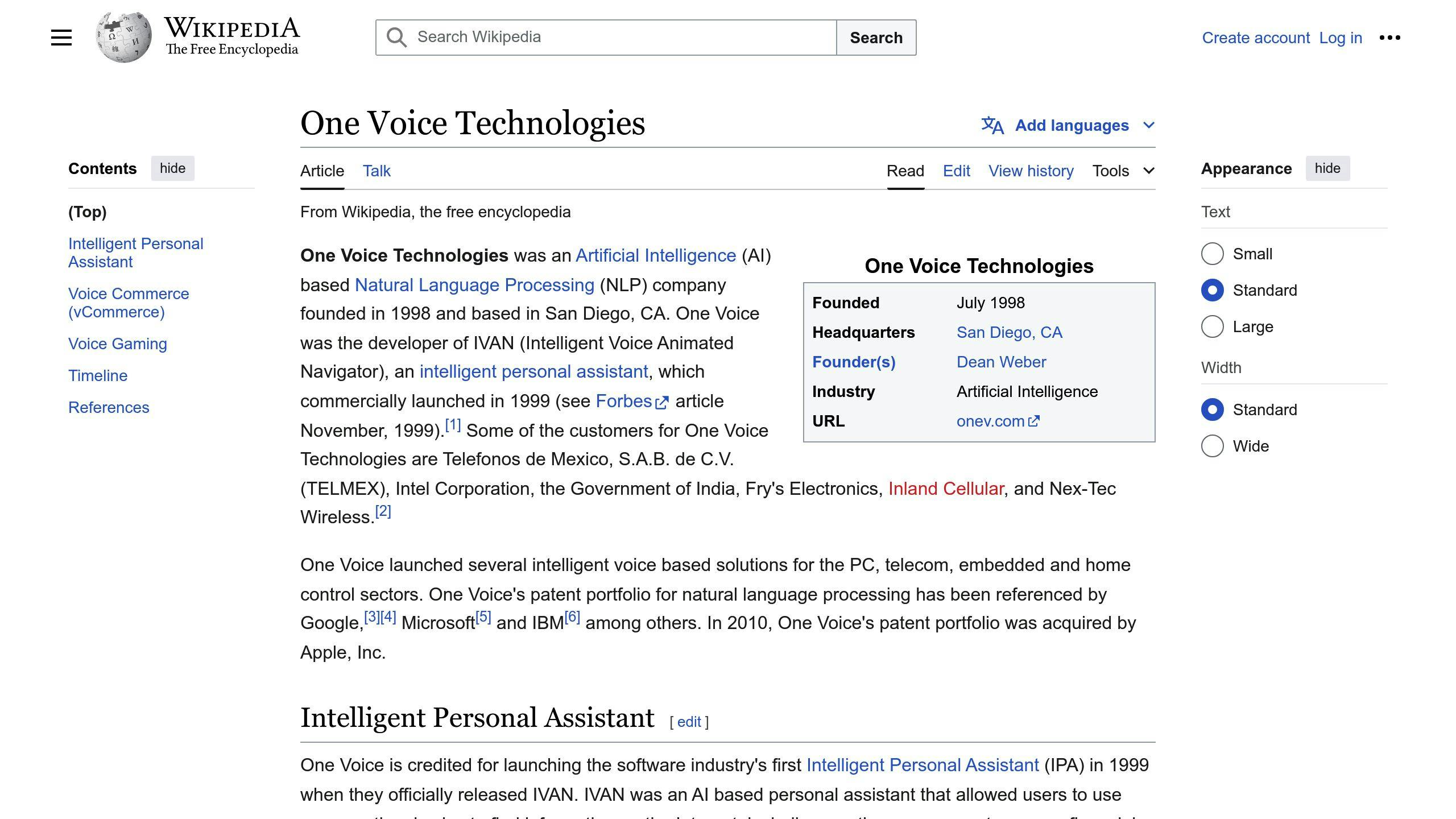
Task: Open the hamburger main menu
Action: point(61,38)
